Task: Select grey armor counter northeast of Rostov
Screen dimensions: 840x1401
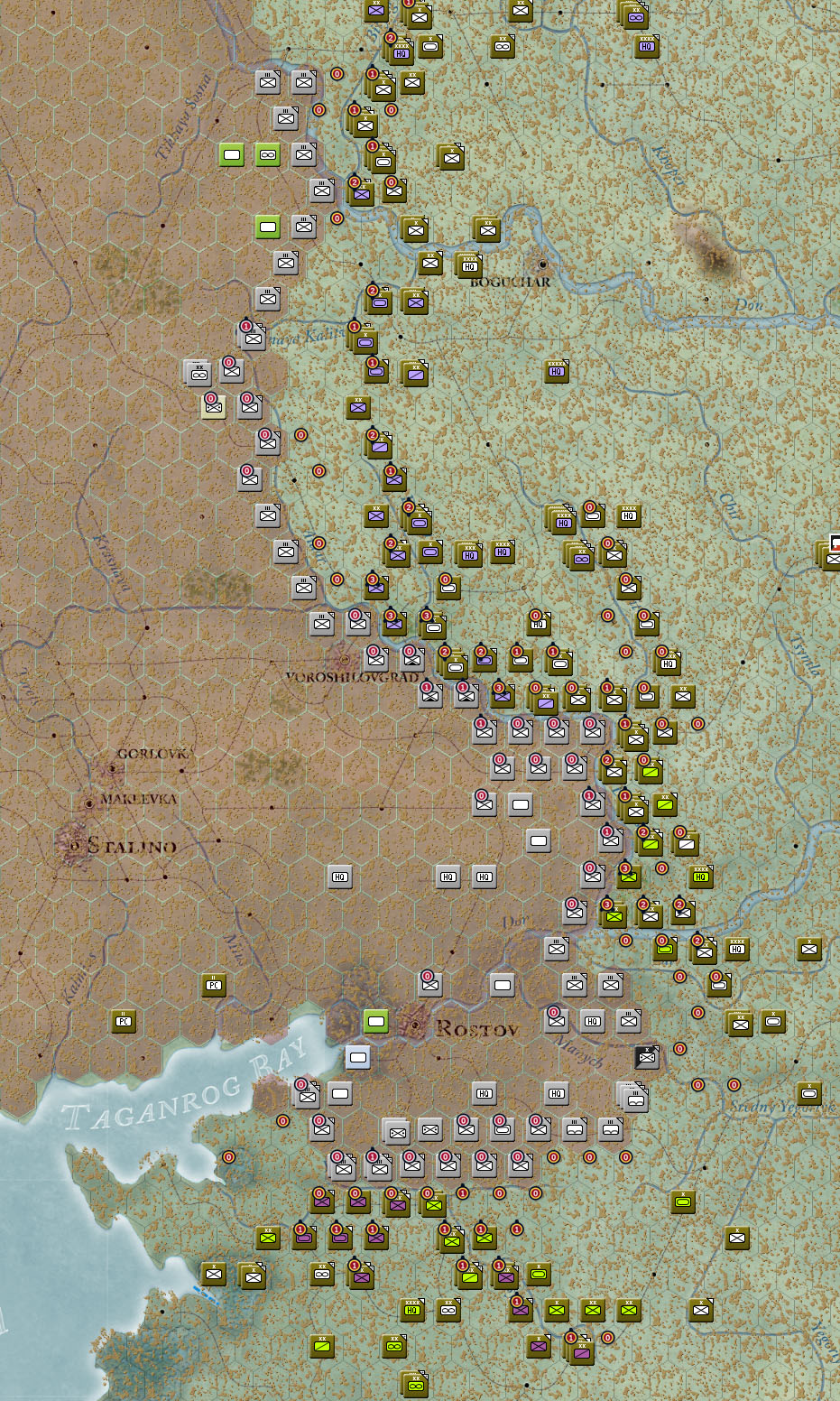Action: (503, 985)
